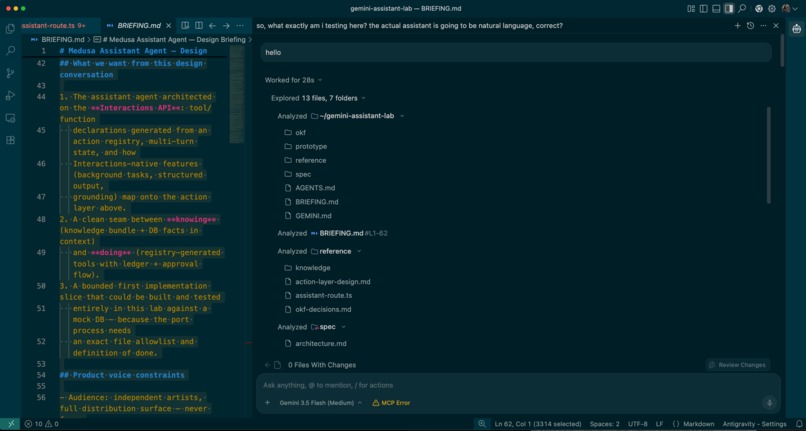Collapse the Analyzed spec folder list
The height and width of the screenshot is (431, 806).
pos(312,327)
